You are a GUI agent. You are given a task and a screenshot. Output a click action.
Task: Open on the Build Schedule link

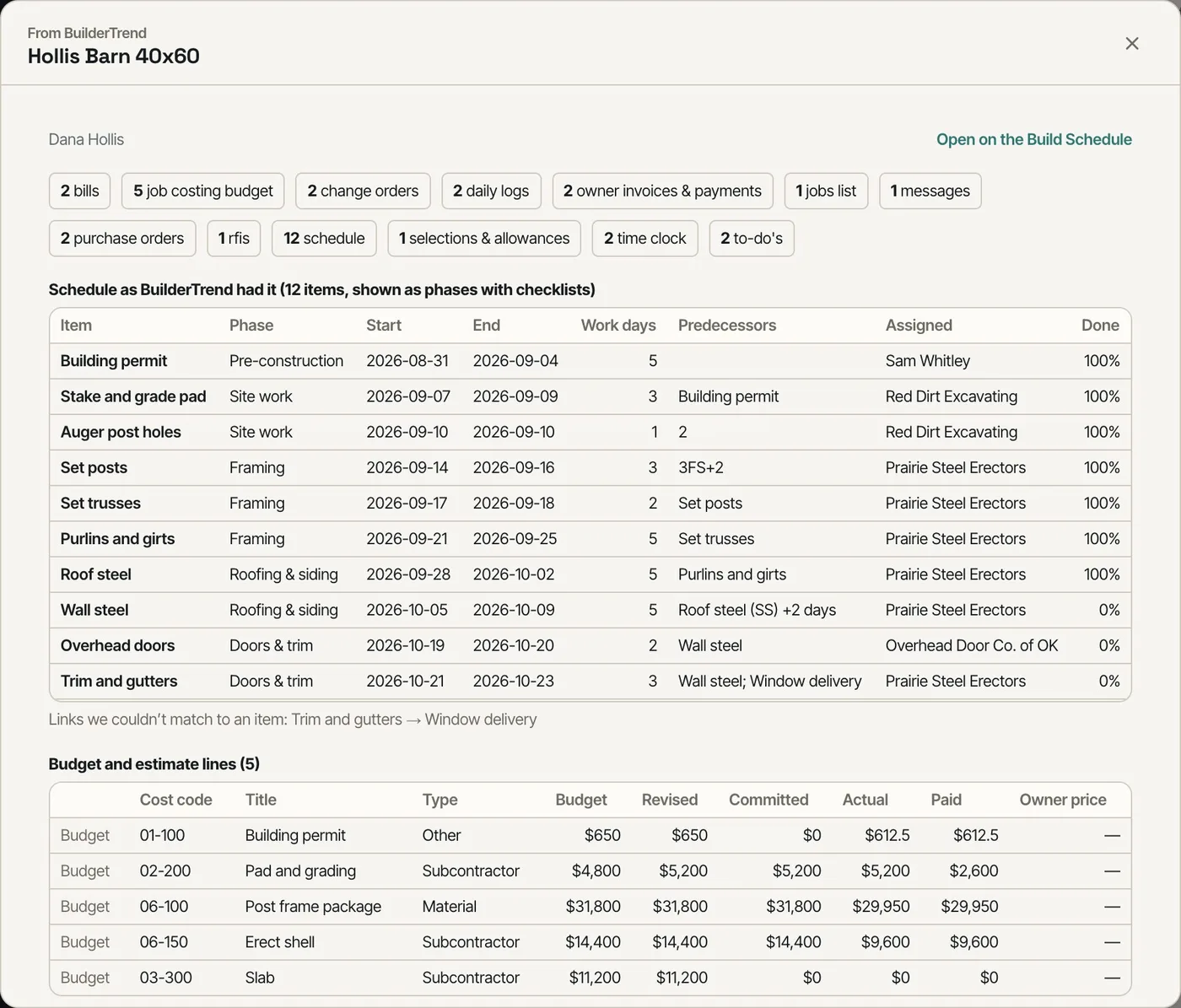click(x=1033, y=139)
